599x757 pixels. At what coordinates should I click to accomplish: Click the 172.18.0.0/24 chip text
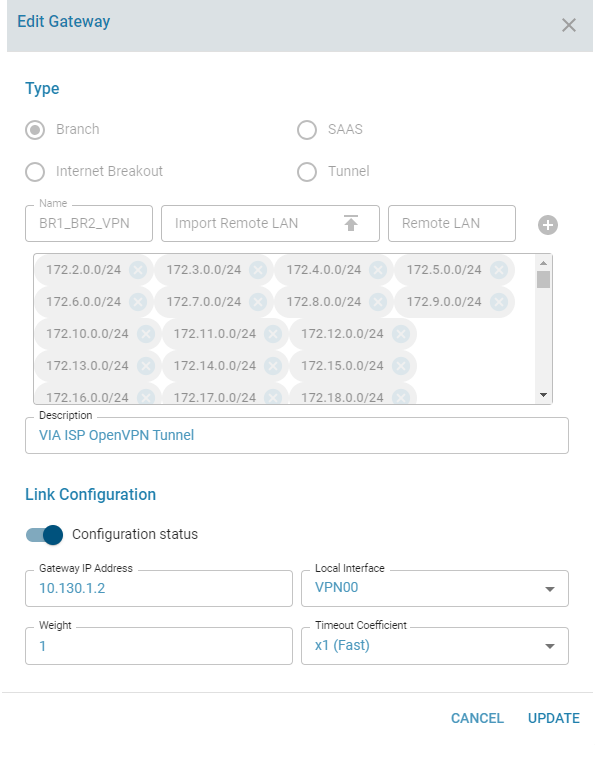(342, 398)
